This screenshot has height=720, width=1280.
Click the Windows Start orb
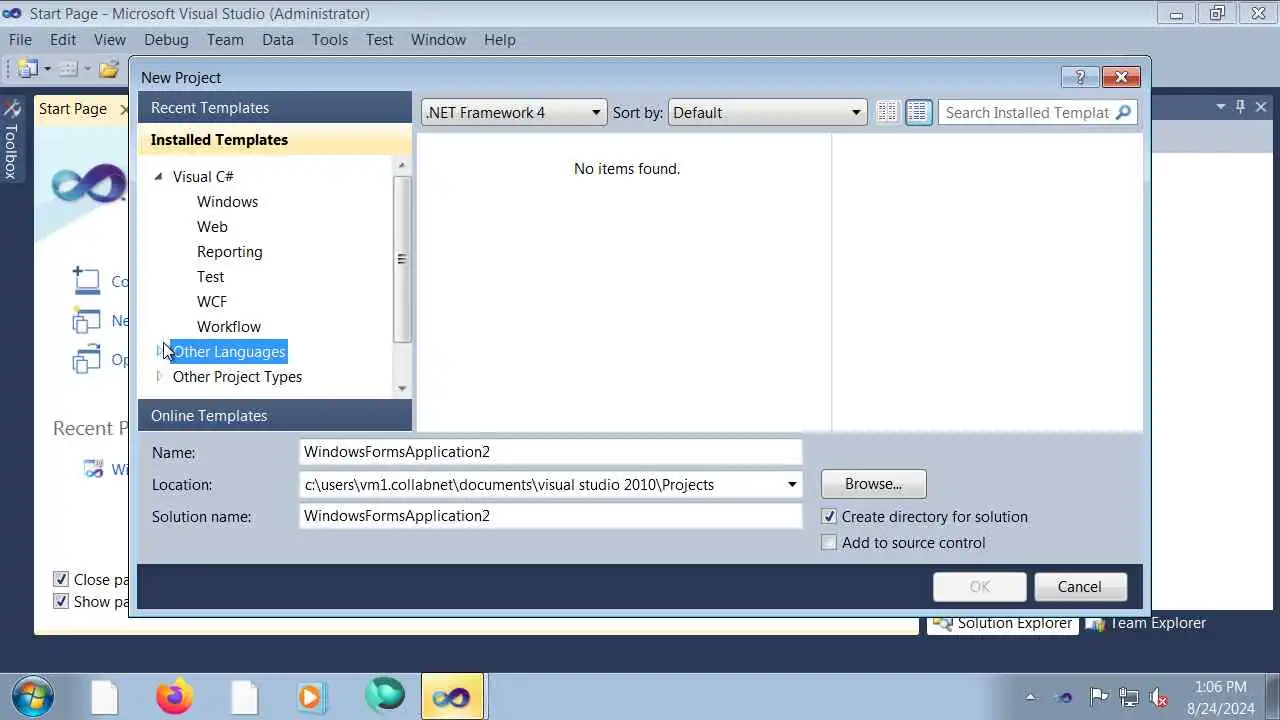point(33,696)
